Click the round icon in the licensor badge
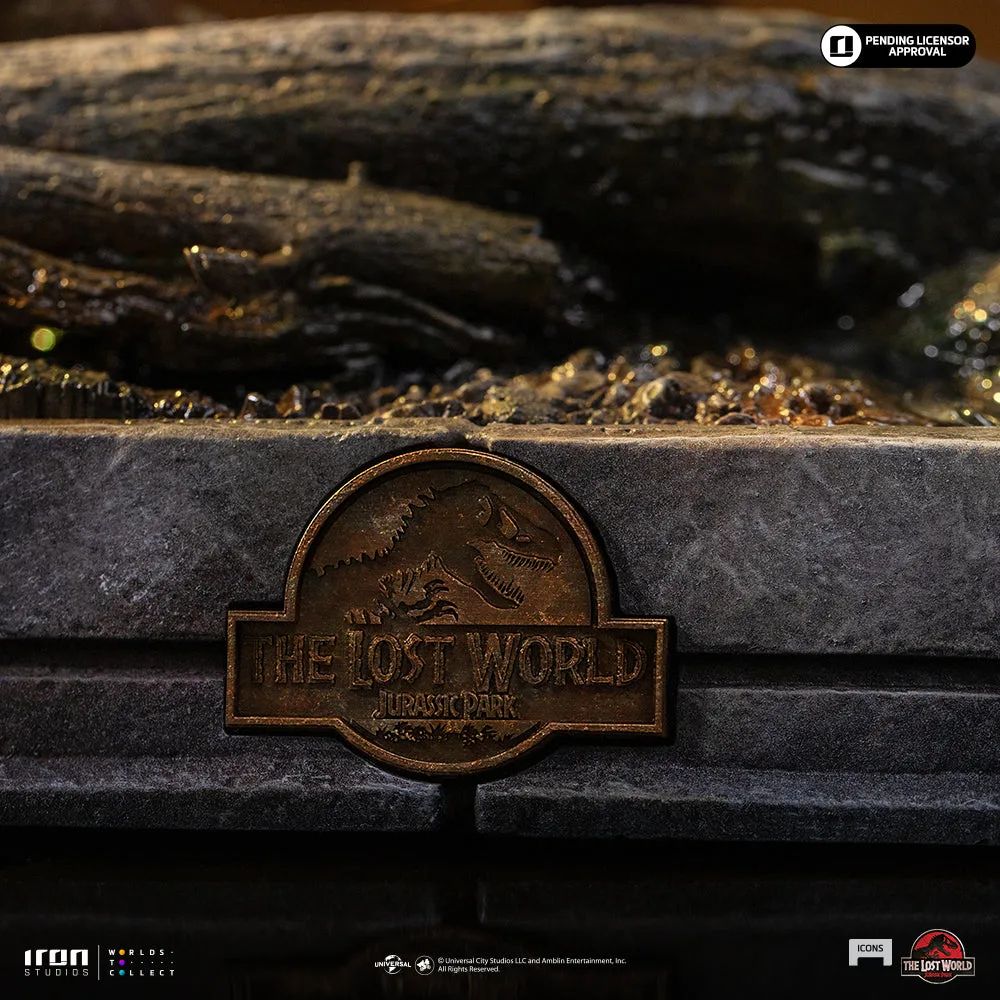This screenshot has width=1000, height=1000. 841,46
